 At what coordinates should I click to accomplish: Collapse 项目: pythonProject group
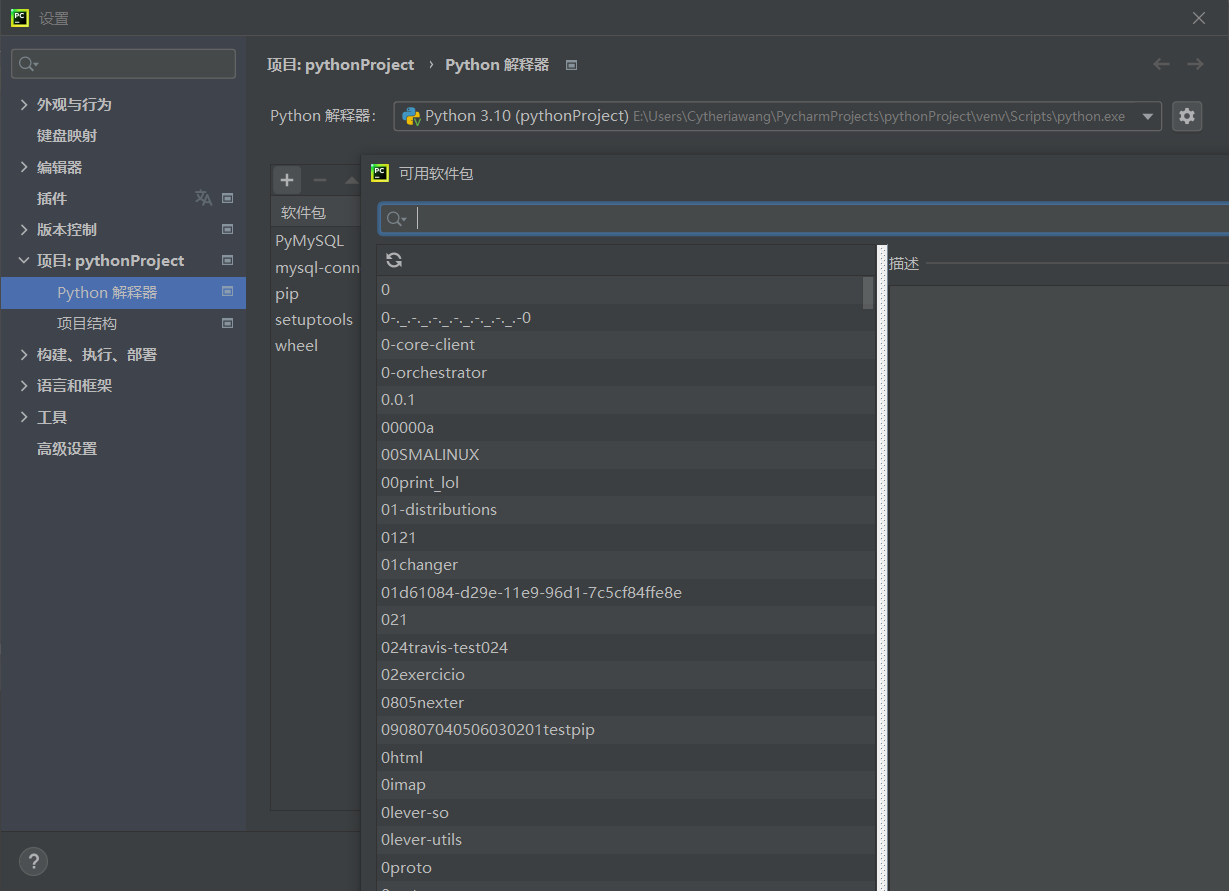pyautogui.click(x=24, y=260)
